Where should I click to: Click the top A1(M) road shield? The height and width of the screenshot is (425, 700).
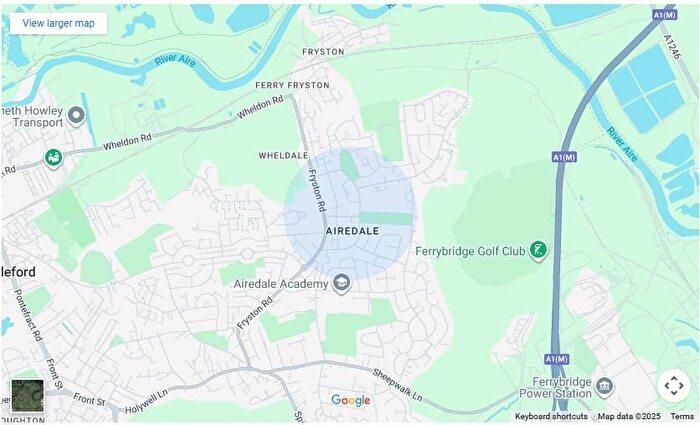pyautogui.click(x=664, y=15)
